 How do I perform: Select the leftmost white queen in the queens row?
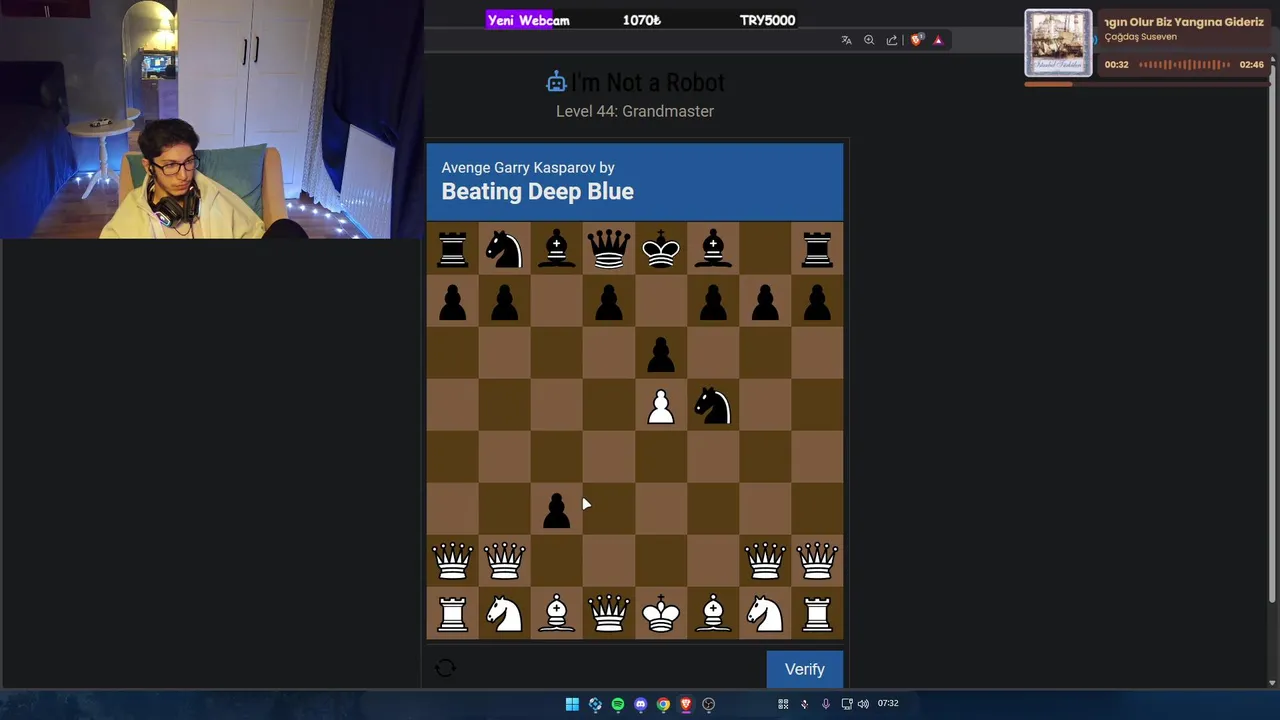(453, 561)
